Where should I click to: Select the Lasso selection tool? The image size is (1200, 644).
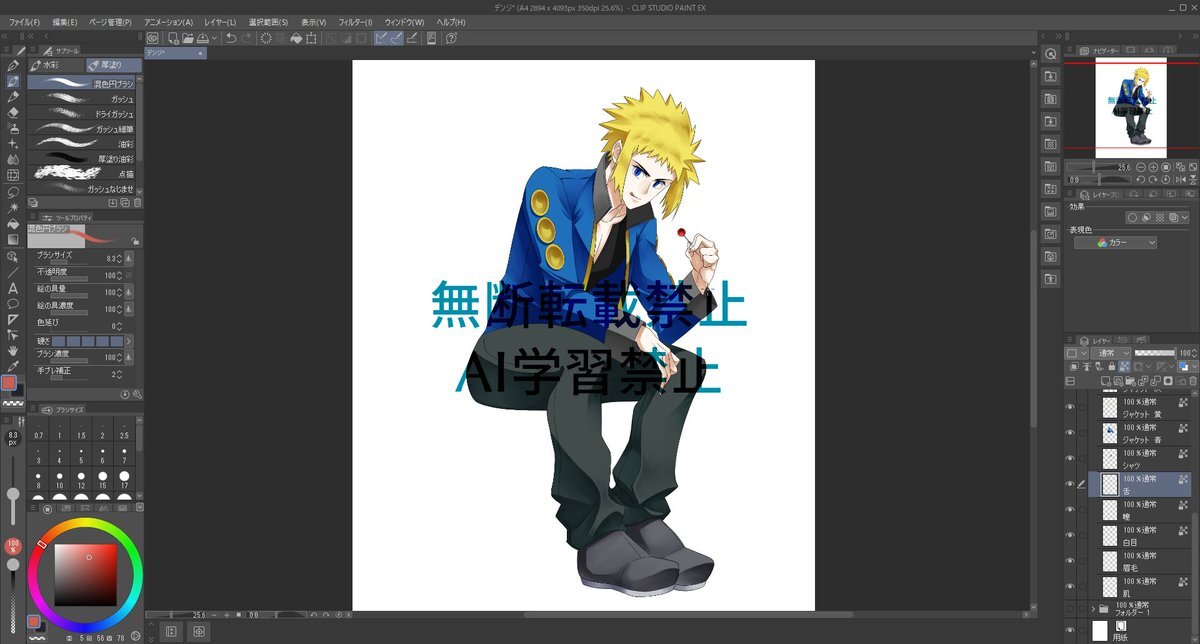[13, 191]
